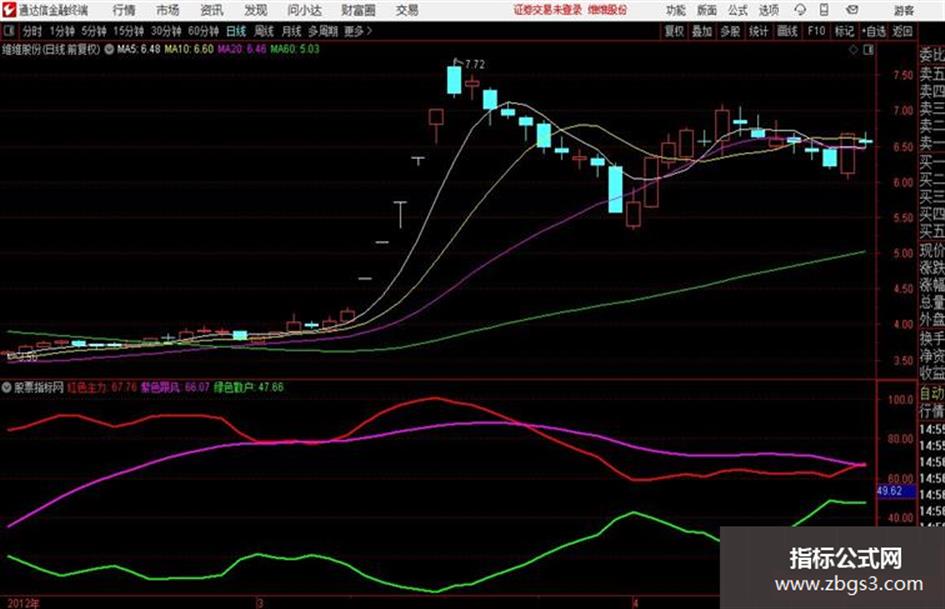Switch to 5分钟 period tab
Viewport: 945px width, 609px height.
94,31
